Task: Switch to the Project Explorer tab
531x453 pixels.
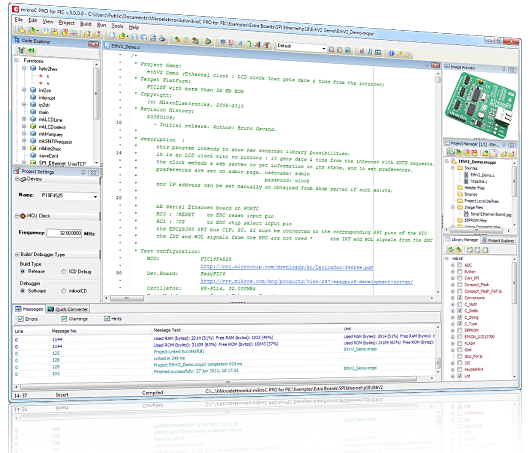Action: (498, 240)
